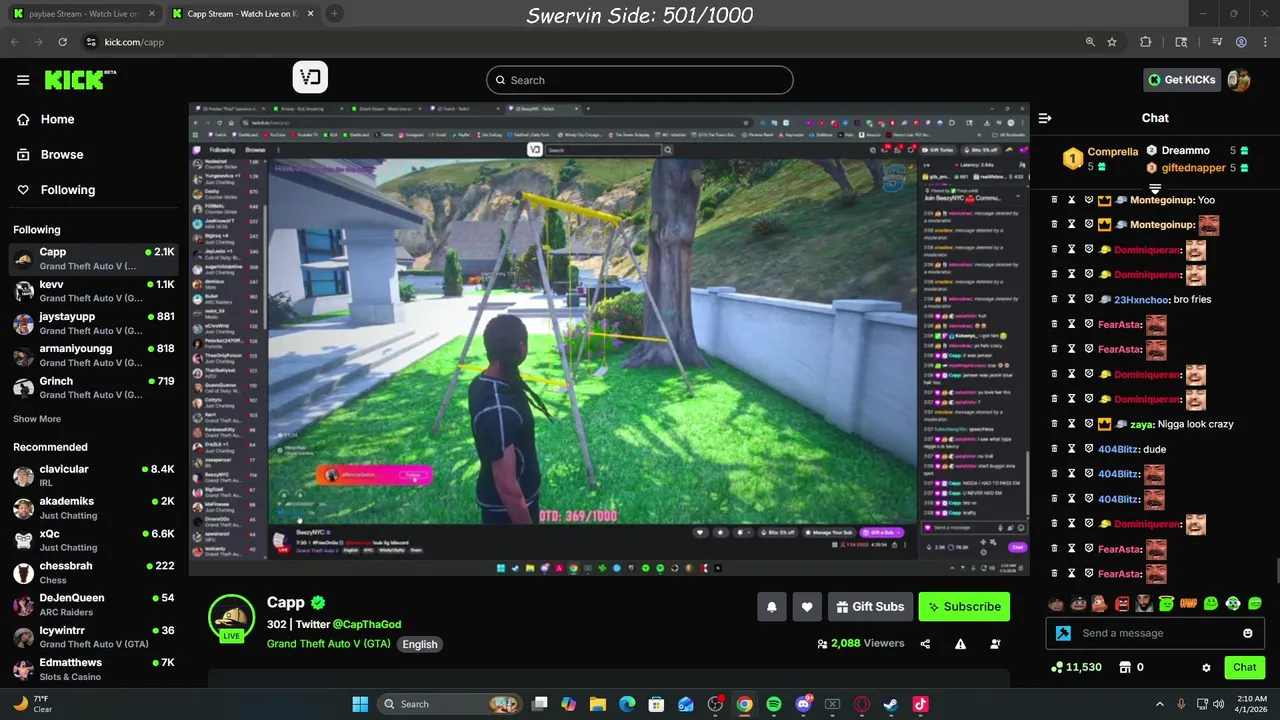Open recommended channel DeJenQueen
This screenshot has height=720, width=1280.
(x=94, y=604)
